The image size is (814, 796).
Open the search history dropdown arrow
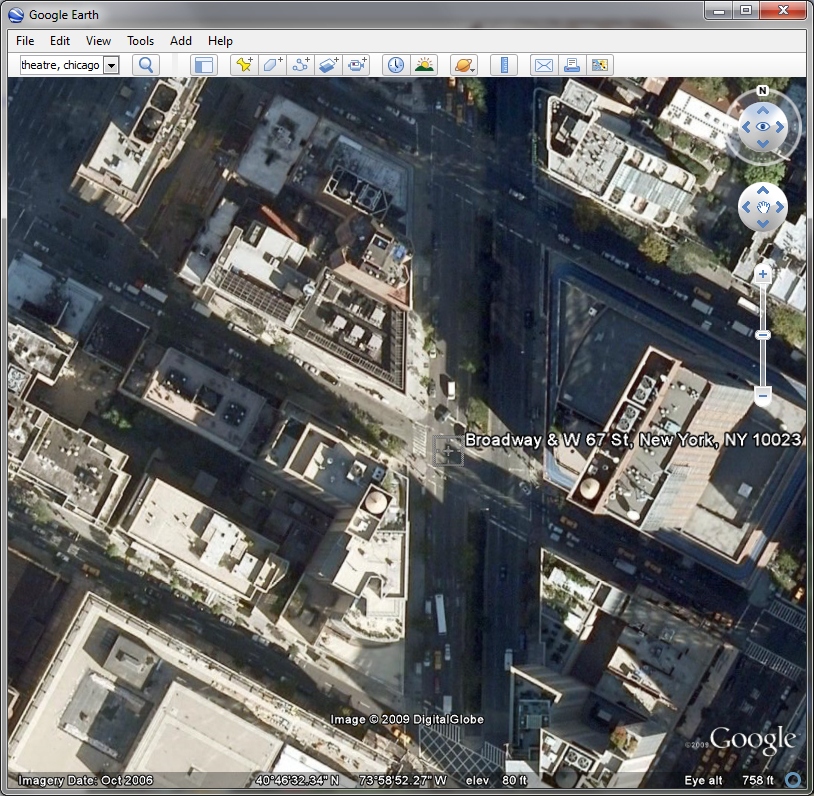coord(111,65)
